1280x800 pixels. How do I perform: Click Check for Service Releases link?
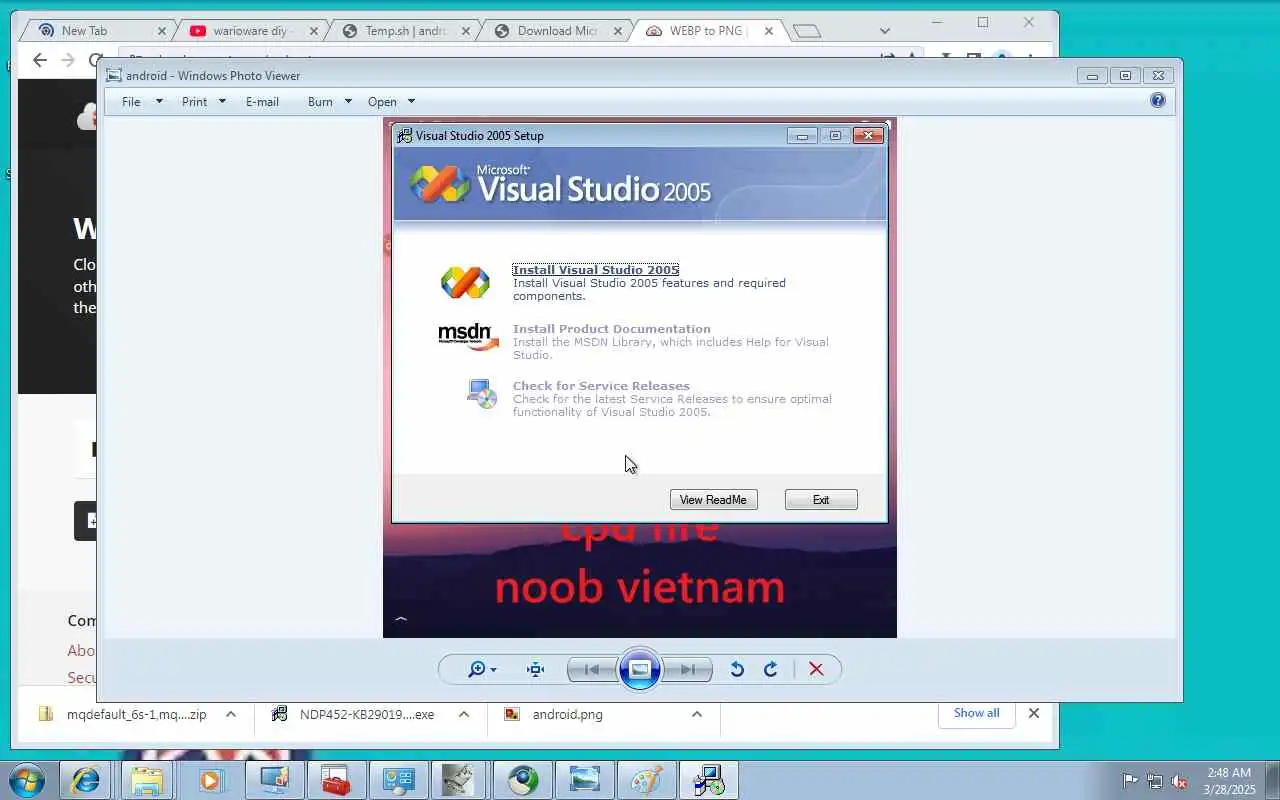[x=601, y=386]
